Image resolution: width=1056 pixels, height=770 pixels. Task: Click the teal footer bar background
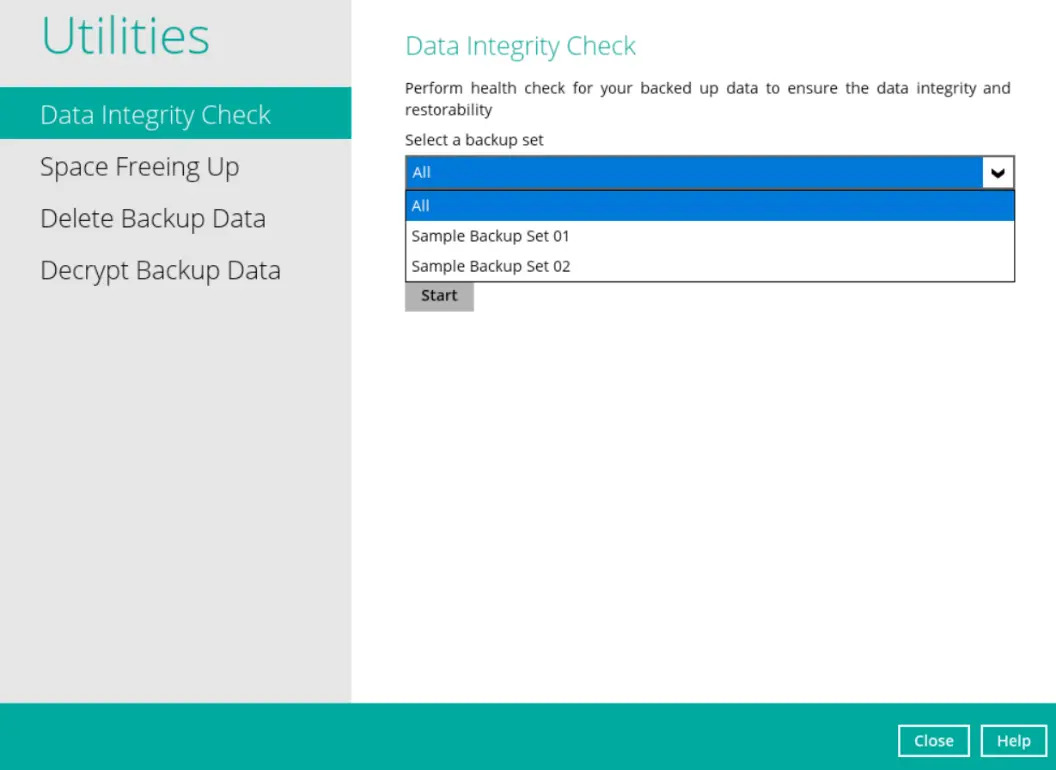[450, 737]
